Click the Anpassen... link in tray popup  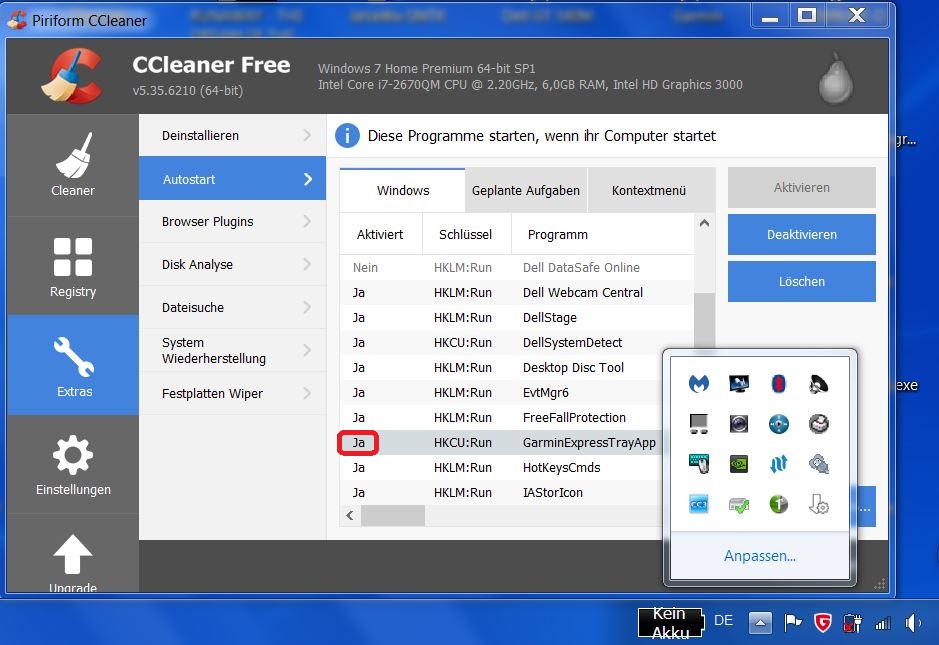pos(759,556)
